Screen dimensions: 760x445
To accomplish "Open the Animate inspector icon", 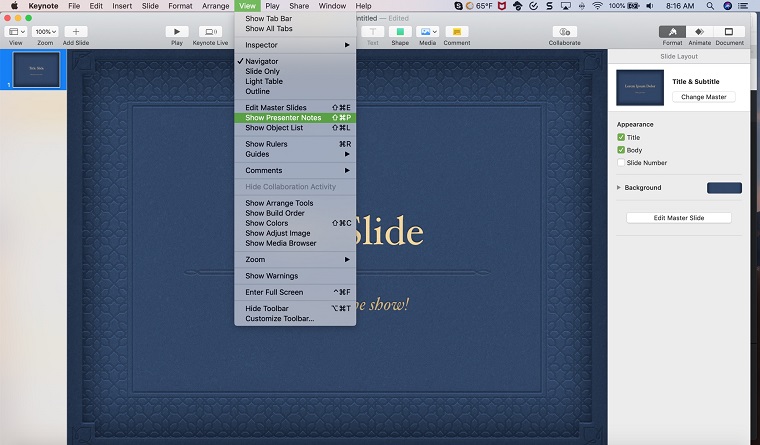I will [x=699, y=32].
